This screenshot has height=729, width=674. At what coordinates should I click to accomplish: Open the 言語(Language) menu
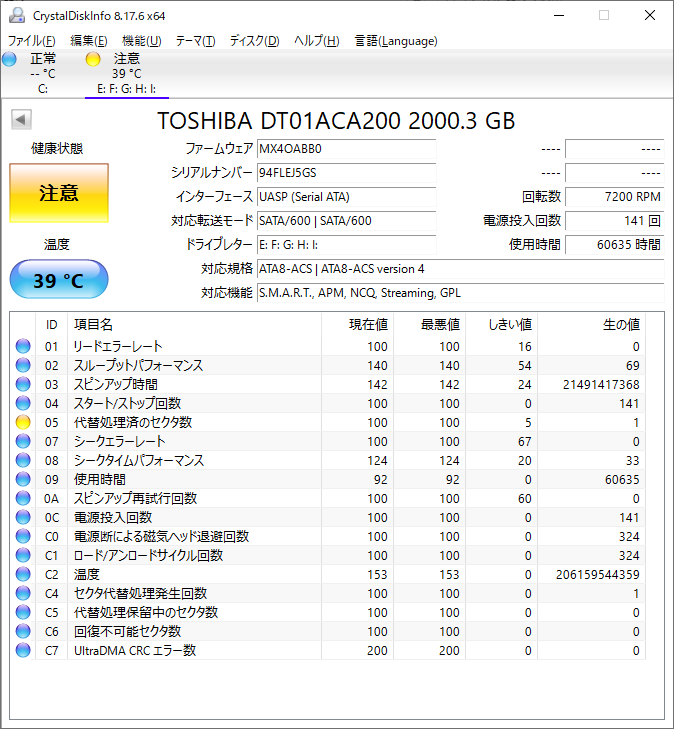click(396, 41)
